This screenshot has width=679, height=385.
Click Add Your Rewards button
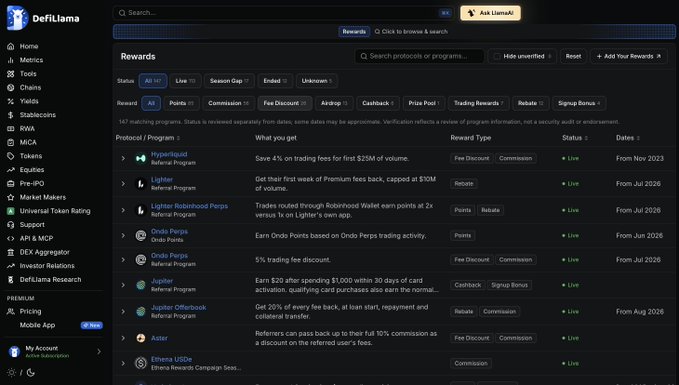[x=629, y=56]
